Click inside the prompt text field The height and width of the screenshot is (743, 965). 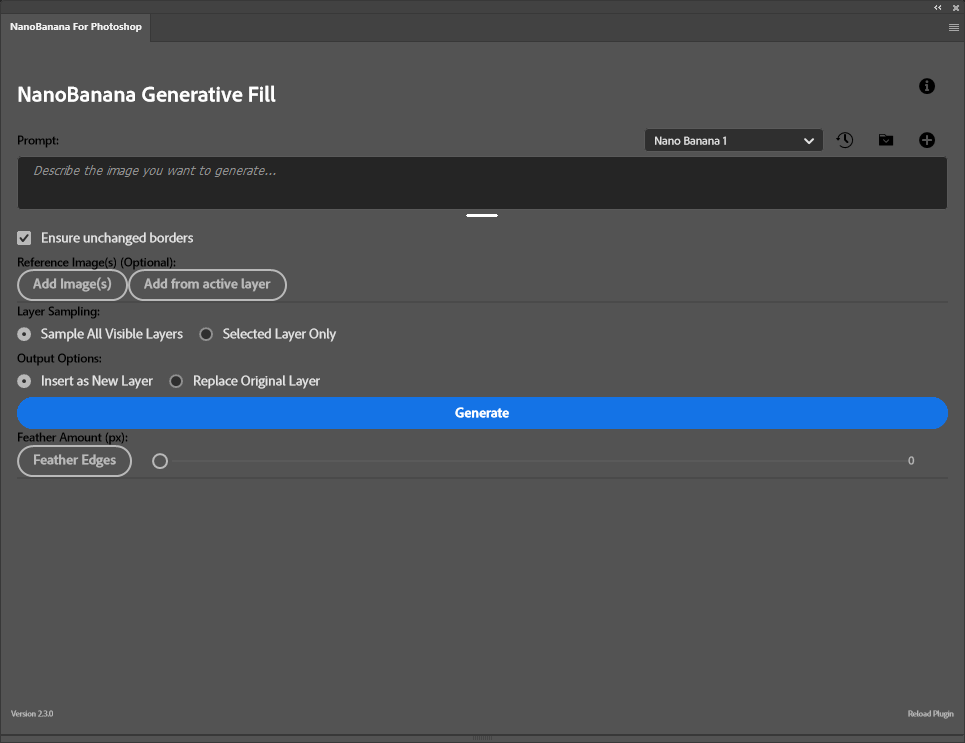pos(482,183)
